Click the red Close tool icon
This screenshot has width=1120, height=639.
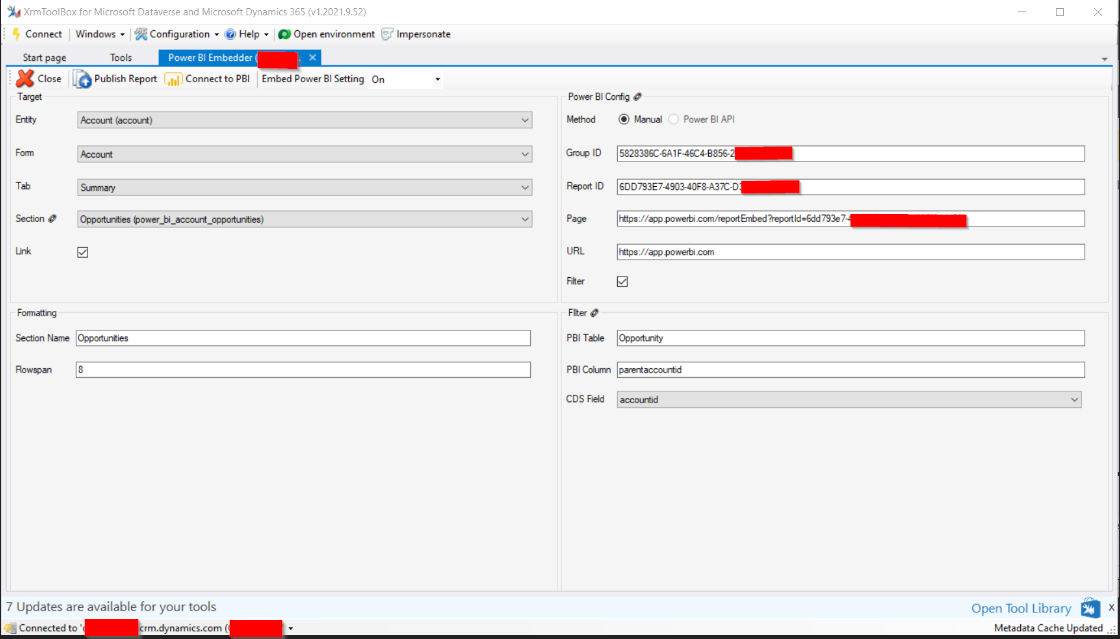[x=25, y=79]
